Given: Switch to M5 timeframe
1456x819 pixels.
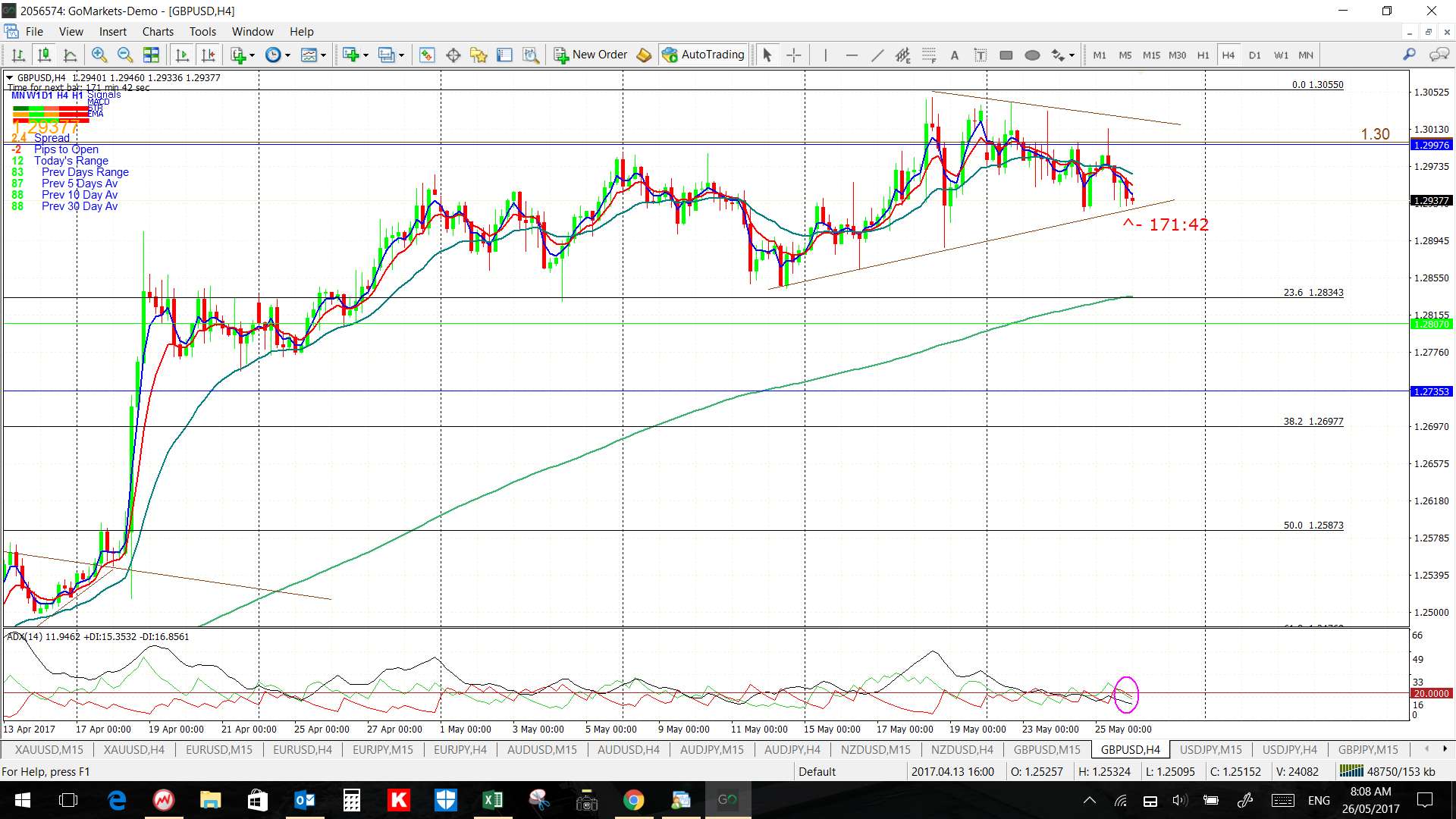Looking at the screenshot, I should (1125, 55).
